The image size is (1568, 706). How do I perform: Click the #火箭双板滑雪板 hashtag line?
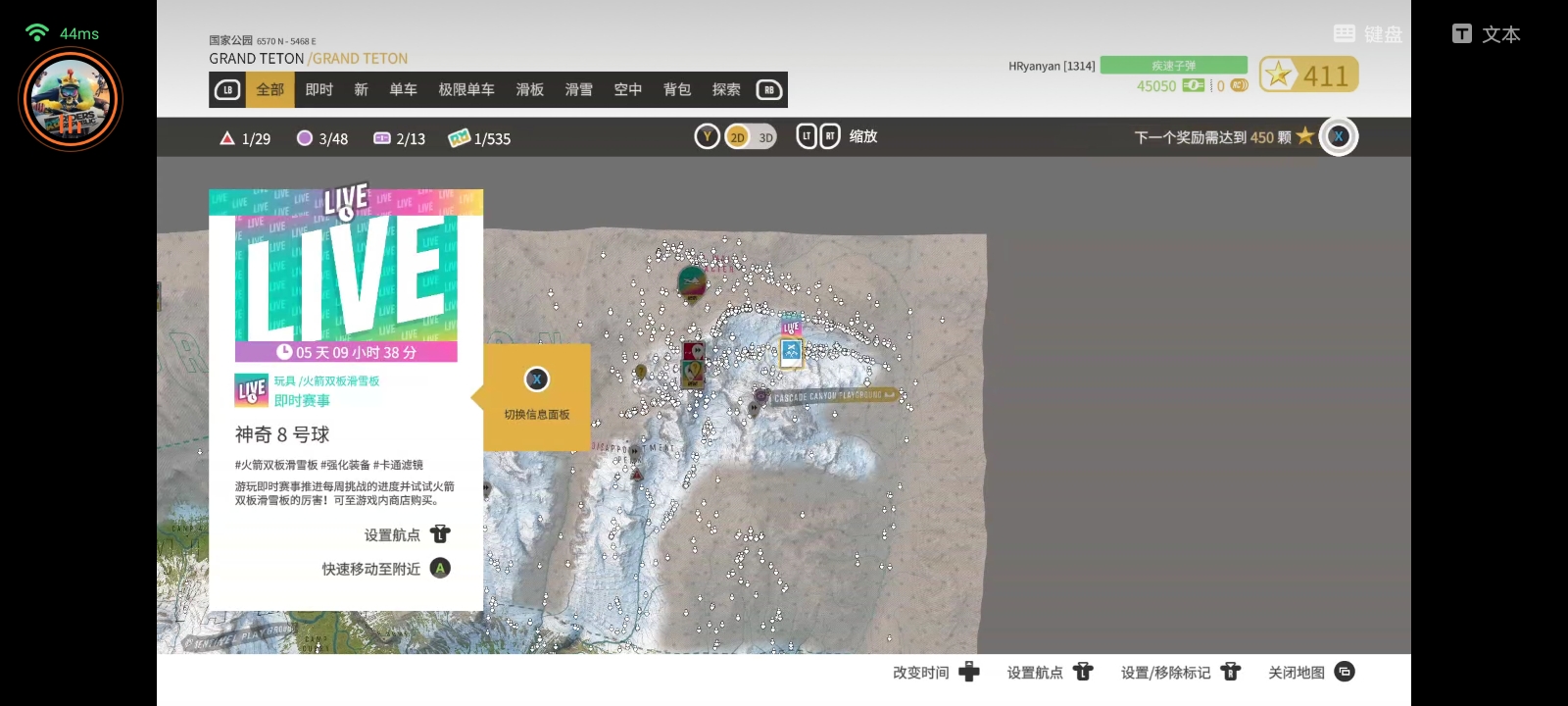tap(328, 465)
